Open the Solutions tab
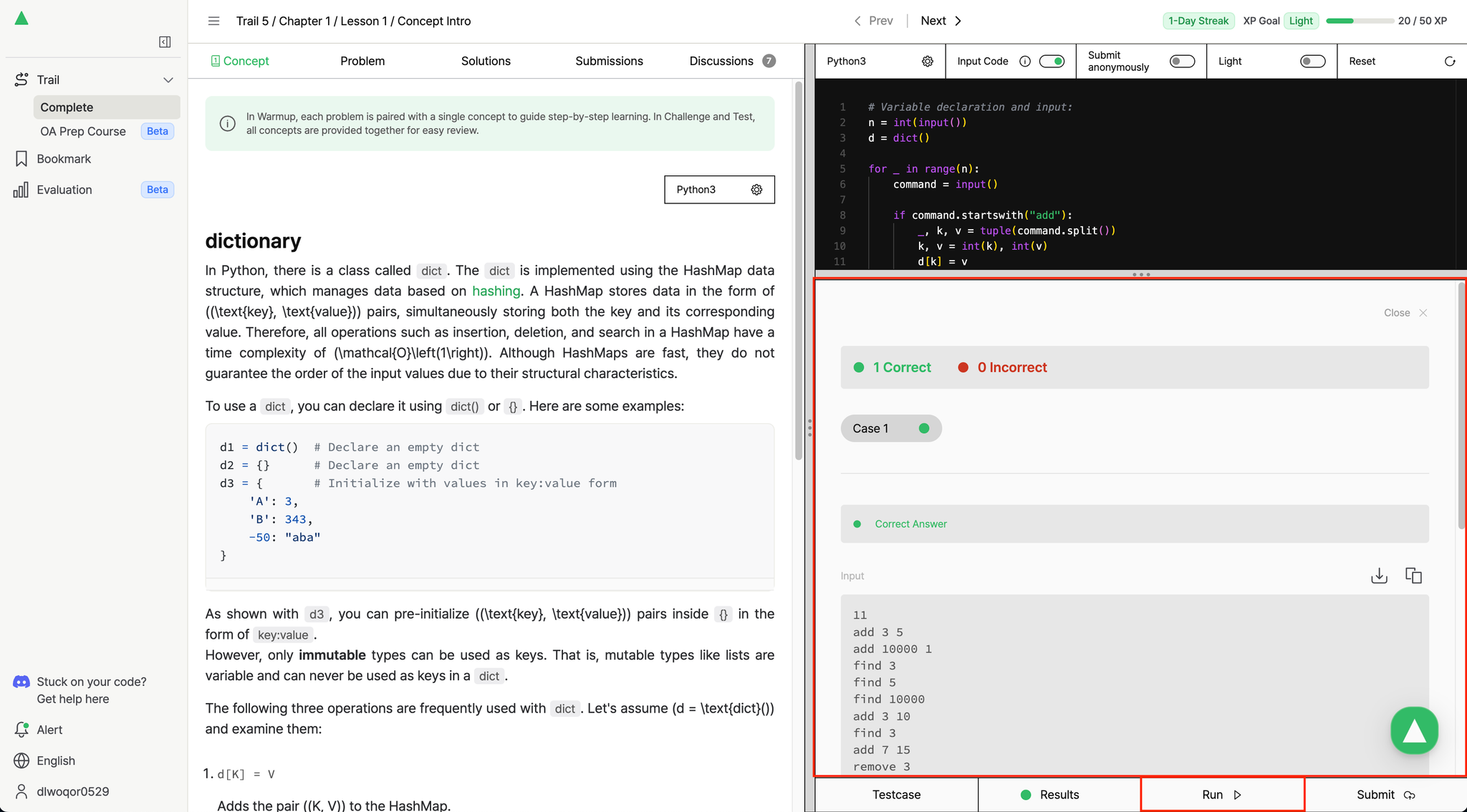The image size is (1467, 812). tap(486, 61)
